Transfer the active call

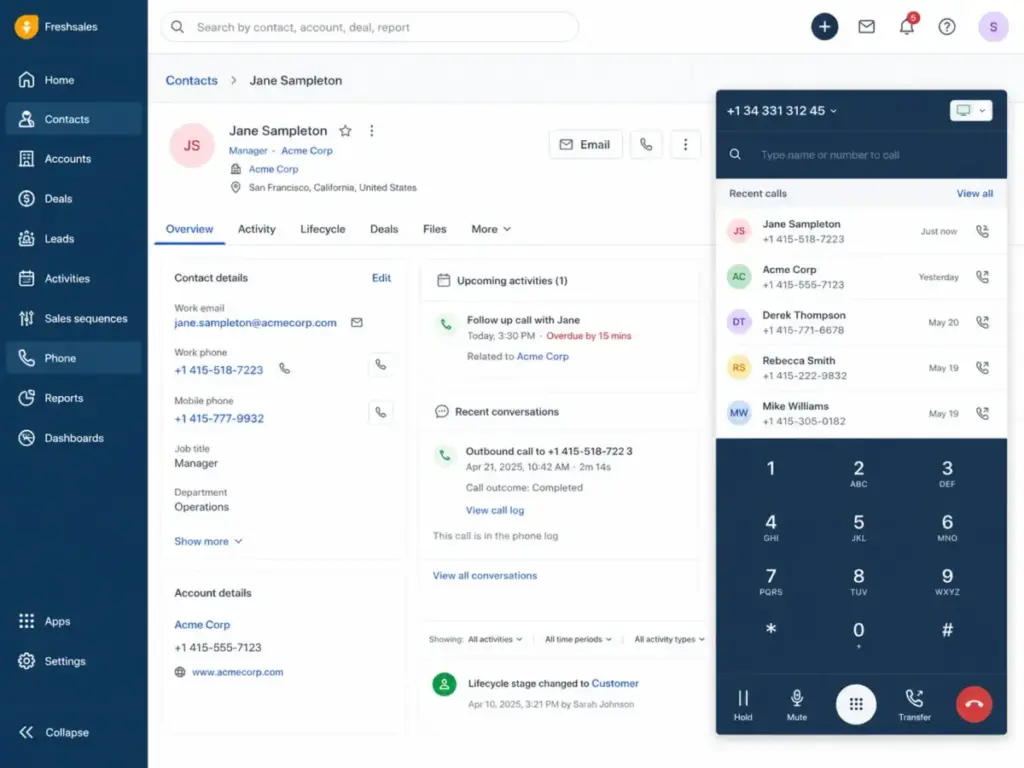tap(914, 705)
